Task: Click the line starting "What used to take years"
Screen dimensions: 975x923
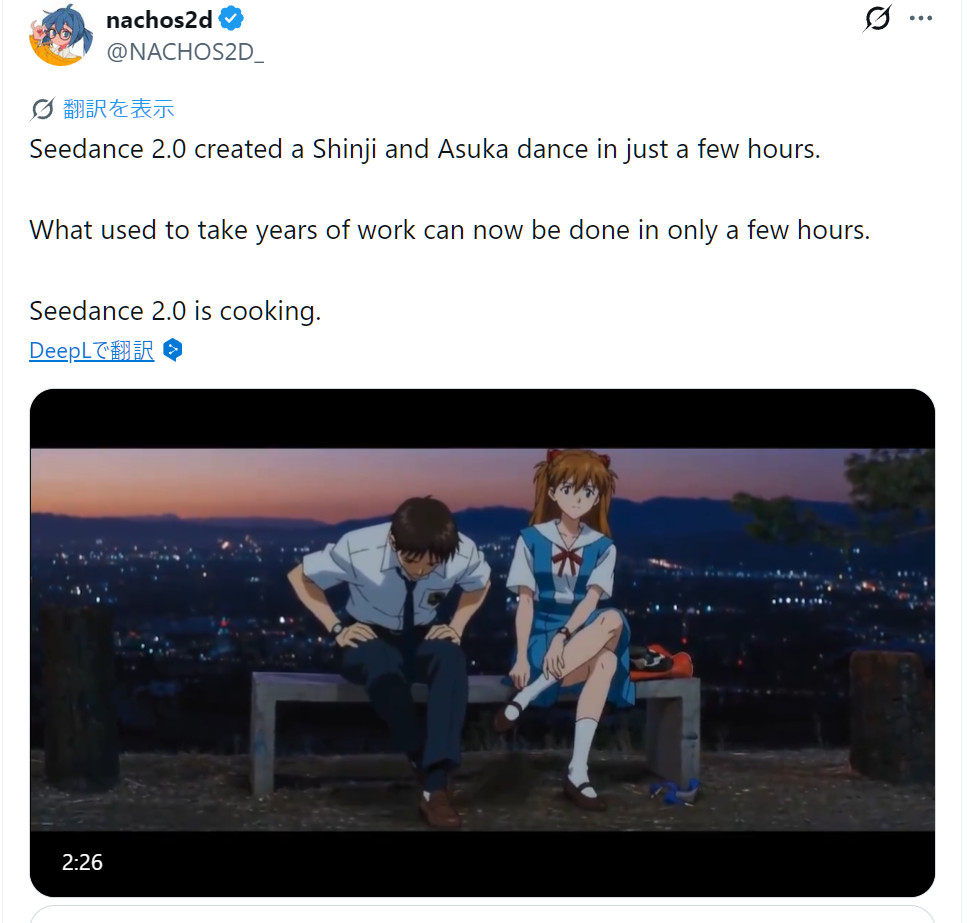Action: click(450, 230)
